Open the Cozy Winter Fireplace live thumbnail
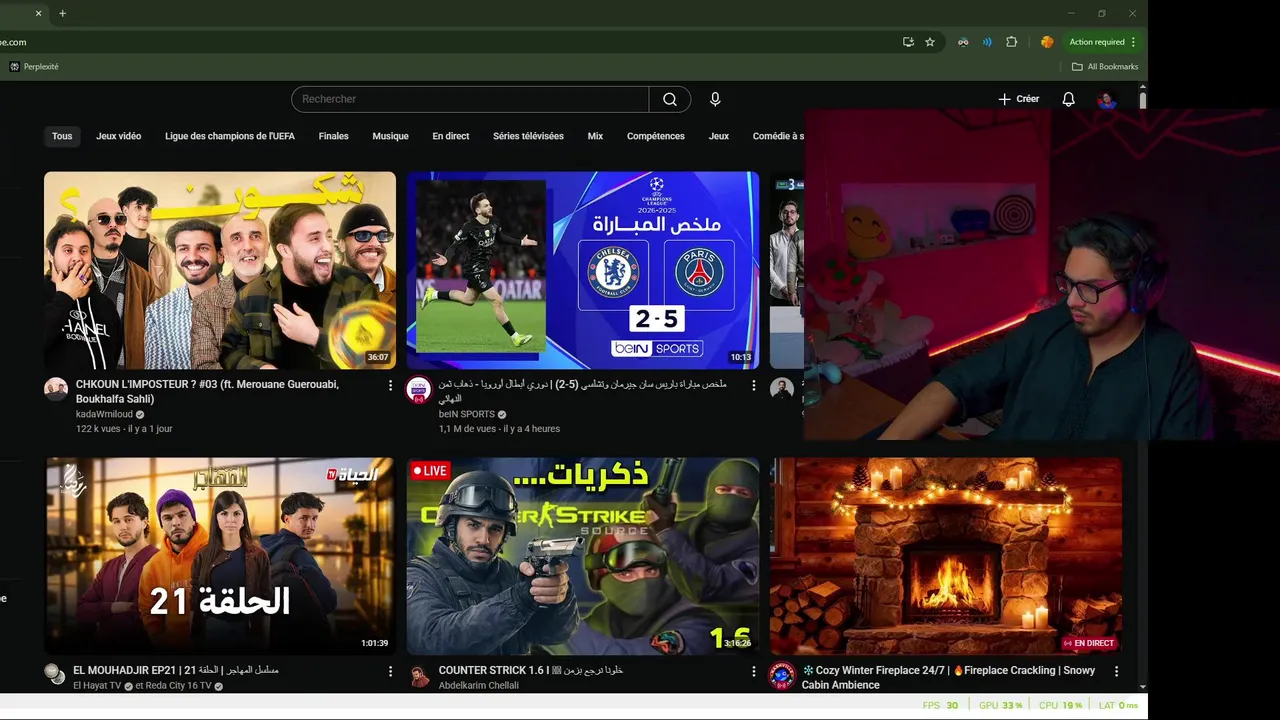The width and height of the screenshot is (1280, 720). point(946,556)
